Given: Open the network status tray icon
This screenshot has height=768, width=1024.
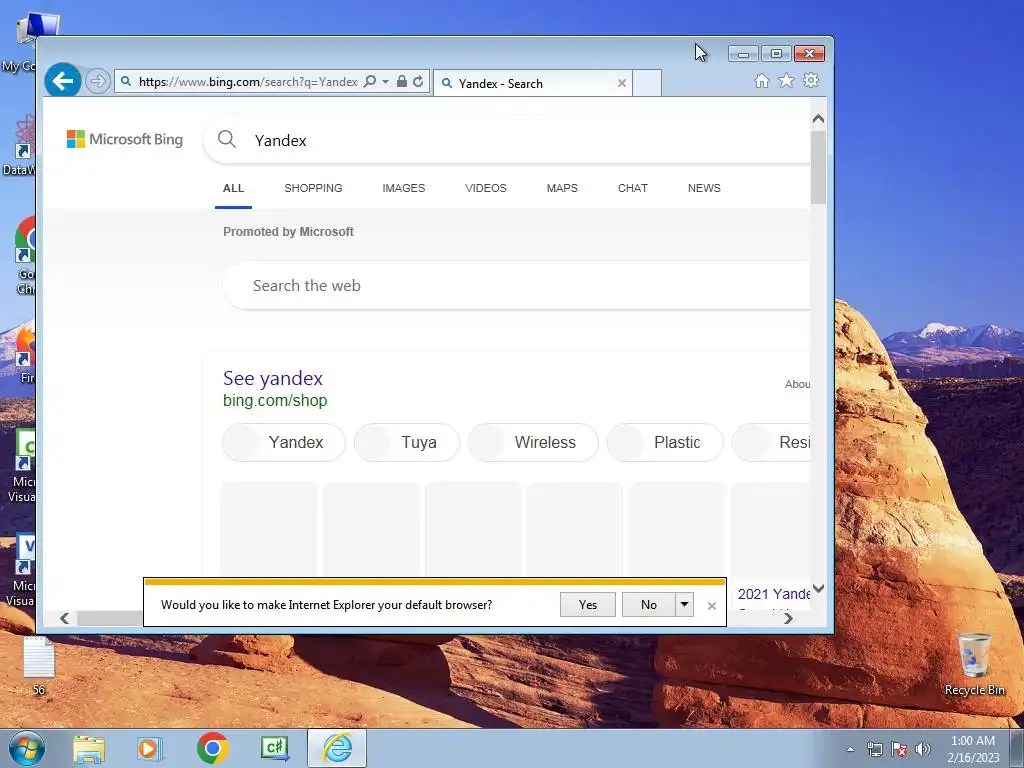Looking at the screenshot, I should 874,749.
